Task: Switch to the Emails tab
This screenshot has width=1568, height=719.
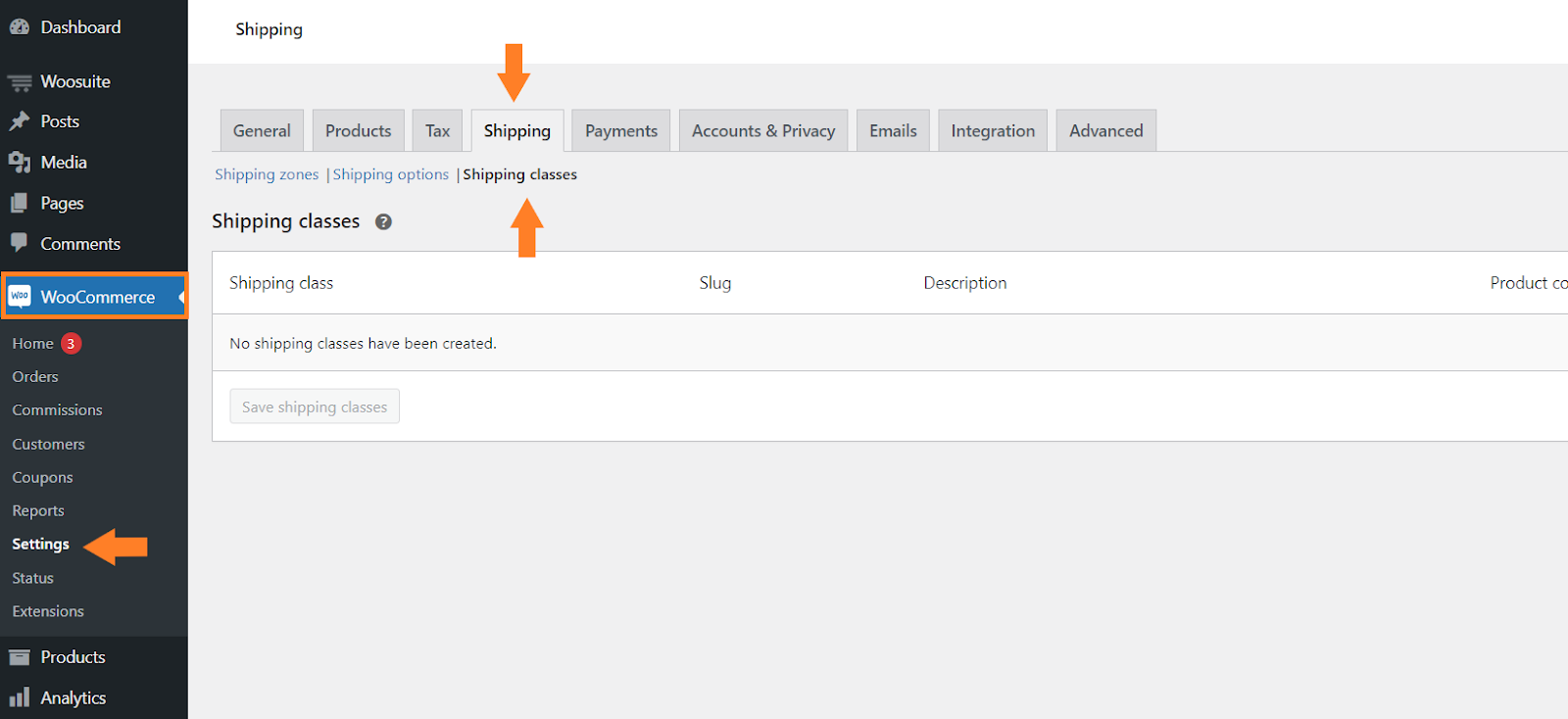Action: pos(893,130)
